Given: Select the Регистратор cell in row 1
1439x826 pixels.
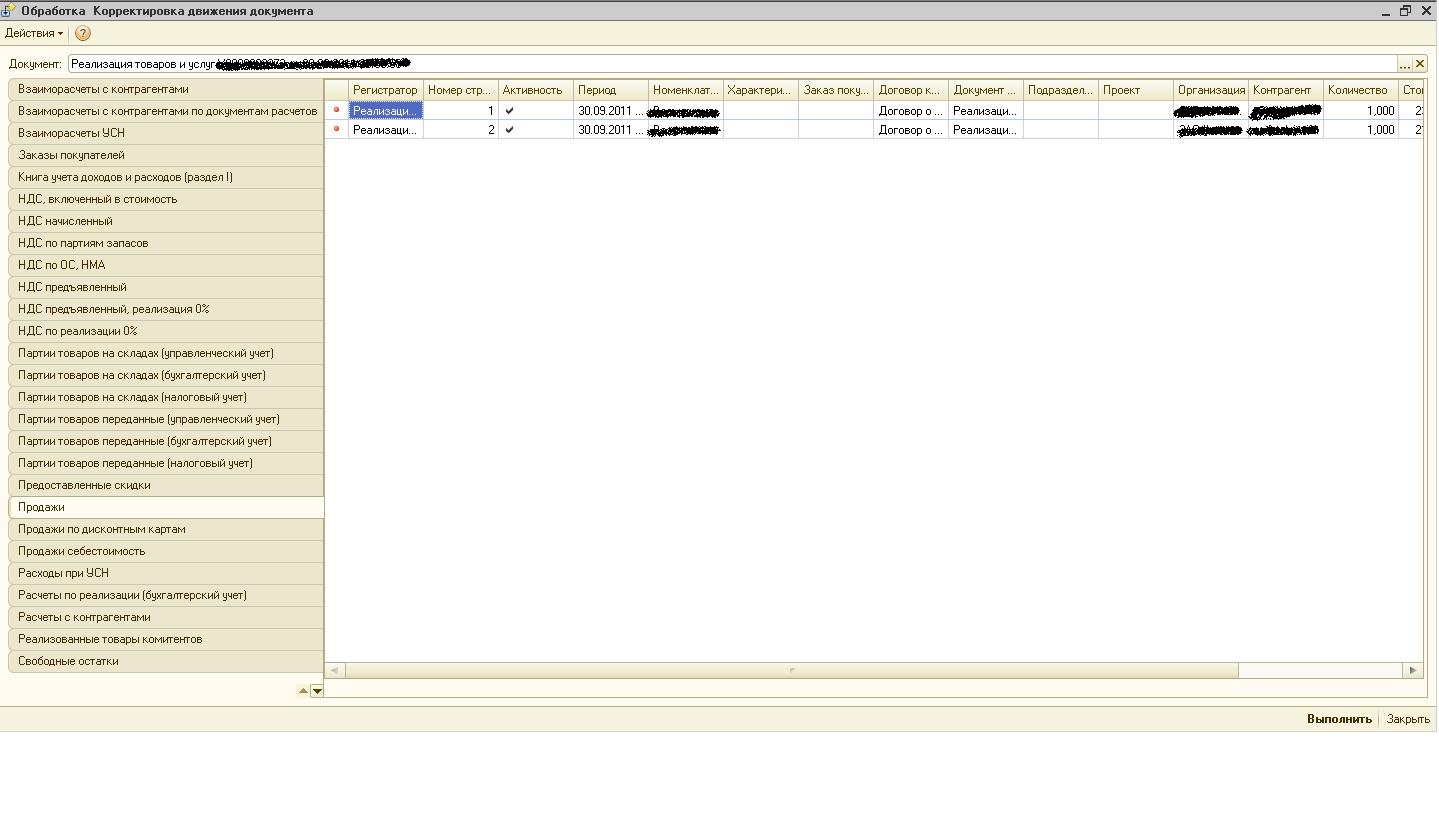Looking at the screenshot, I should coord(386,111).
